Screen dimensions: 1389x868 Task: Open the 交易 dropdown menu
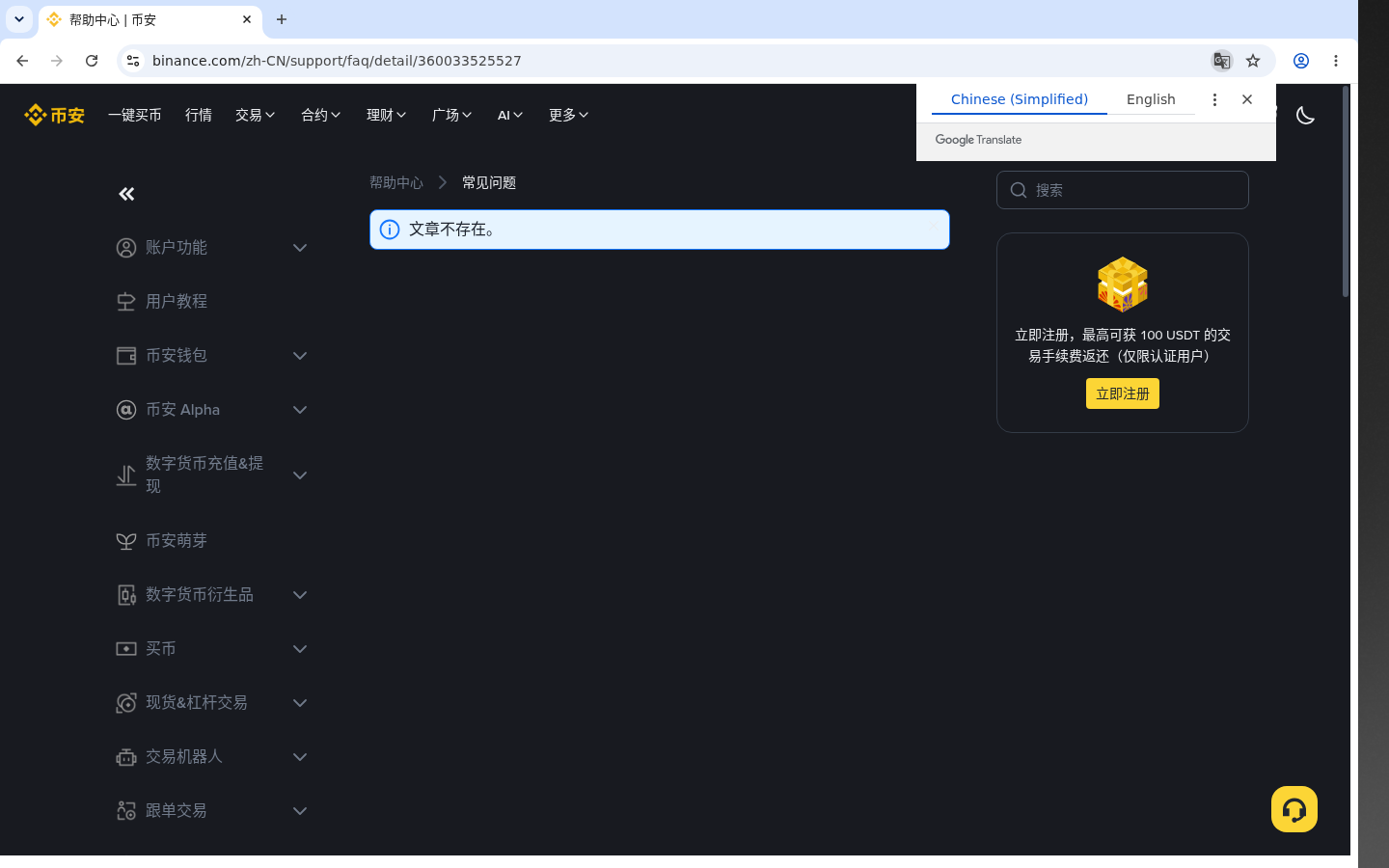coord(256,115)
